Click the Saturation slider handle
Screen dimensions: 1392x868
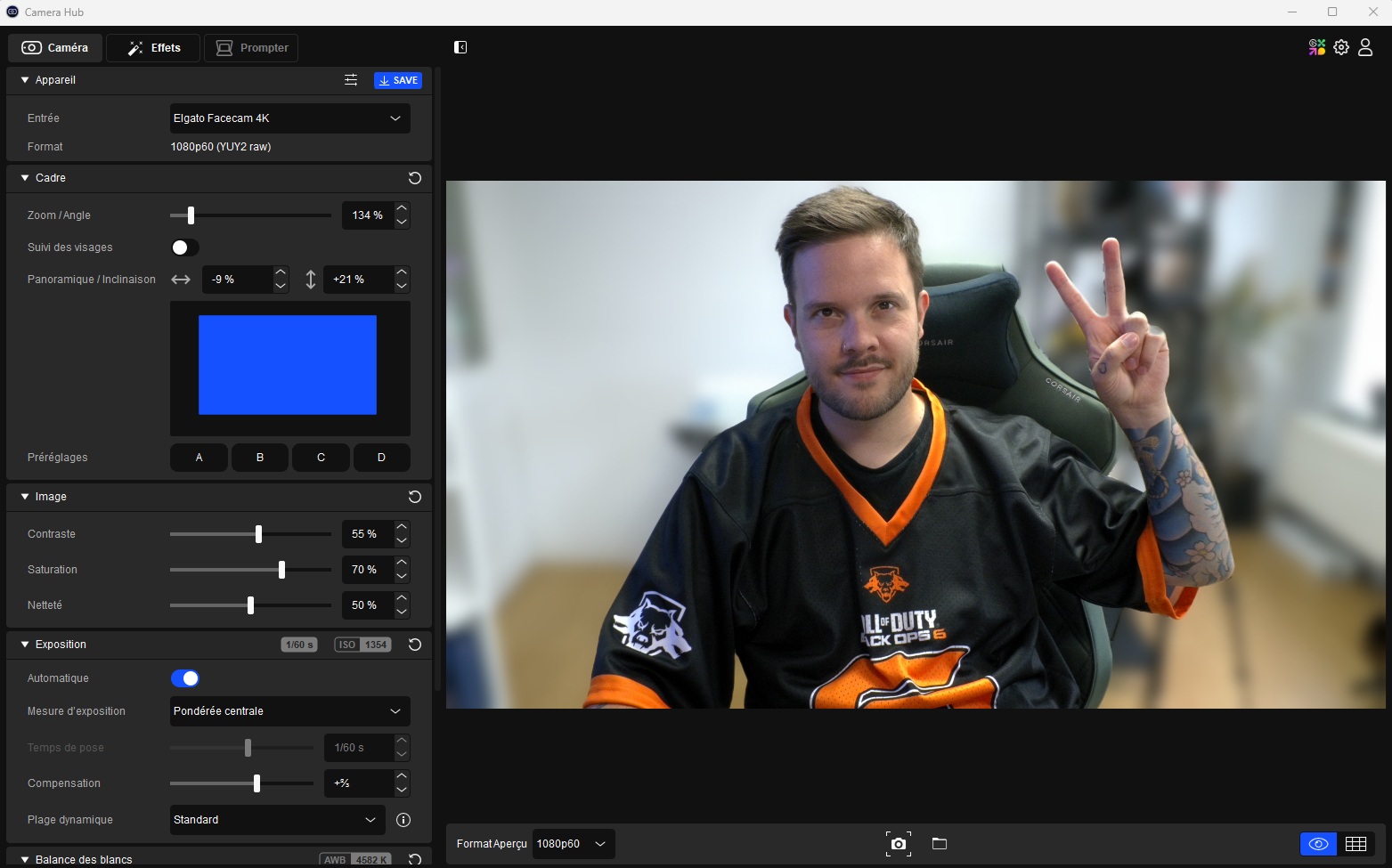[x=281, y=570]
